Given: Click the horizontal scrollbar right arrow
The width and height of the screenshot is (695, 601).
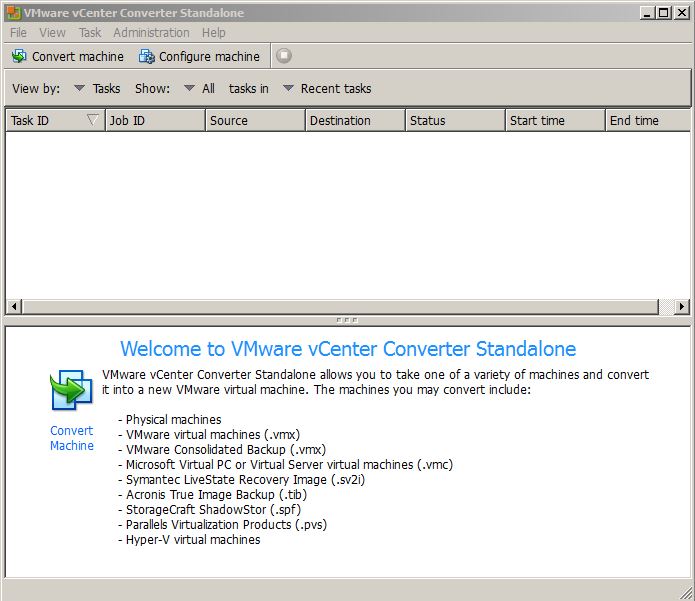Looking at the screenshot, I should [x=681, y=306].
